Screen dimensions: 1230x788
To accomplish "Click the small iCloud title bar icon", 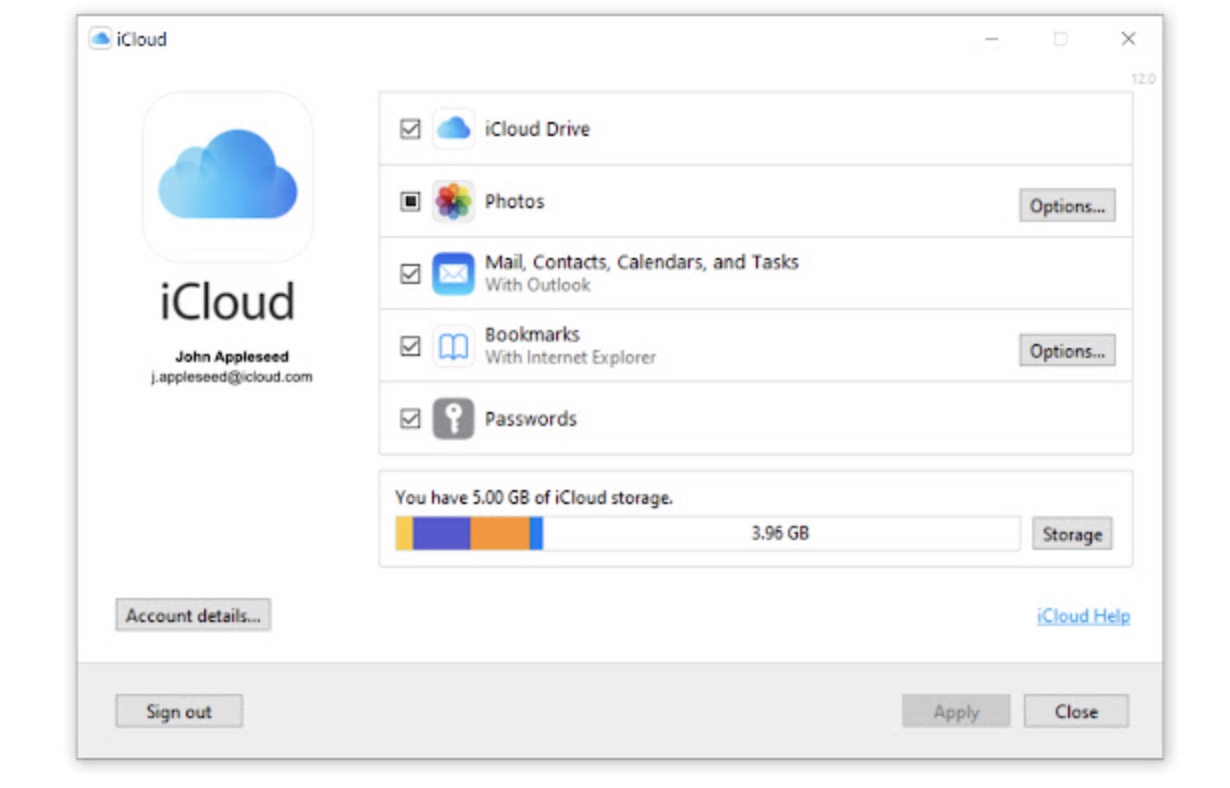I will pos(100,40).
